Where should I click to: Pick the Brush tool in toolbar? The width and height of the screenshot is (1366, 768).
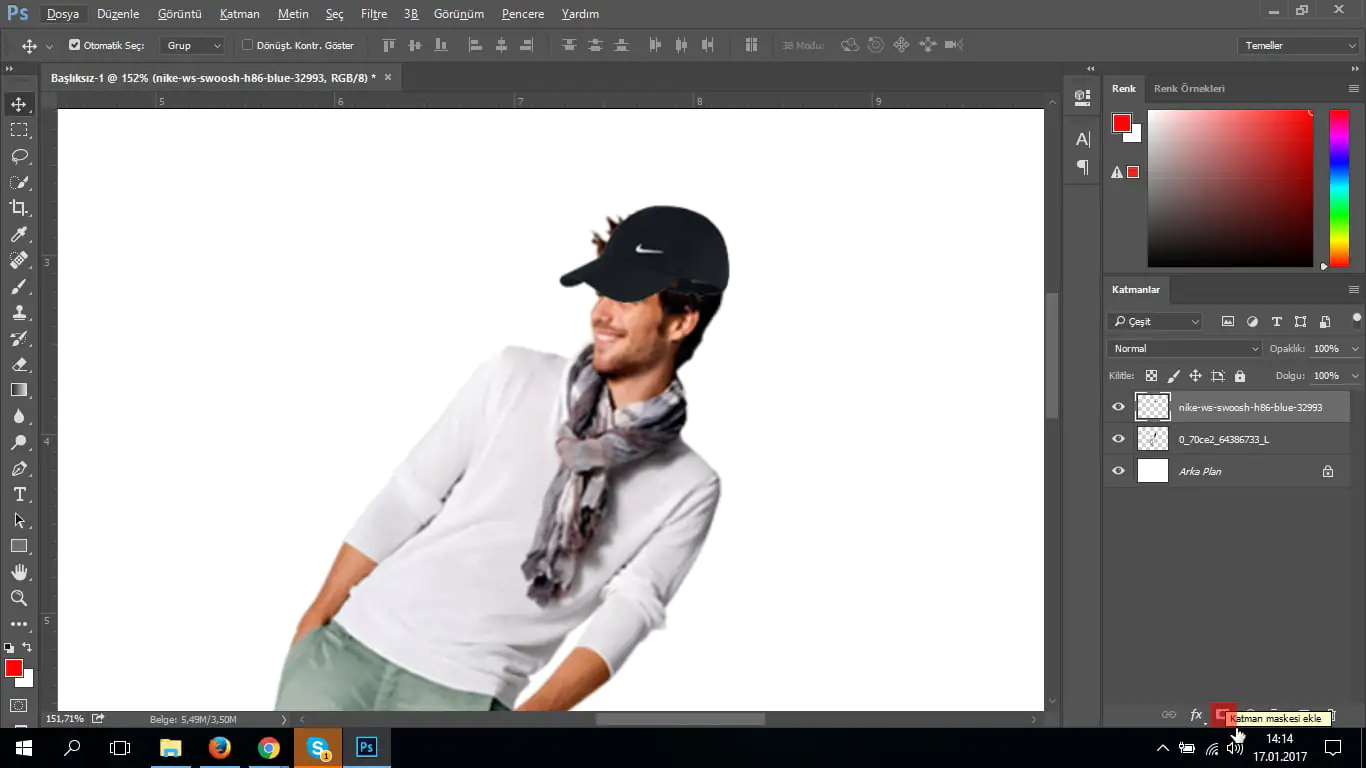pyautogui.click(x=19, y=286)
